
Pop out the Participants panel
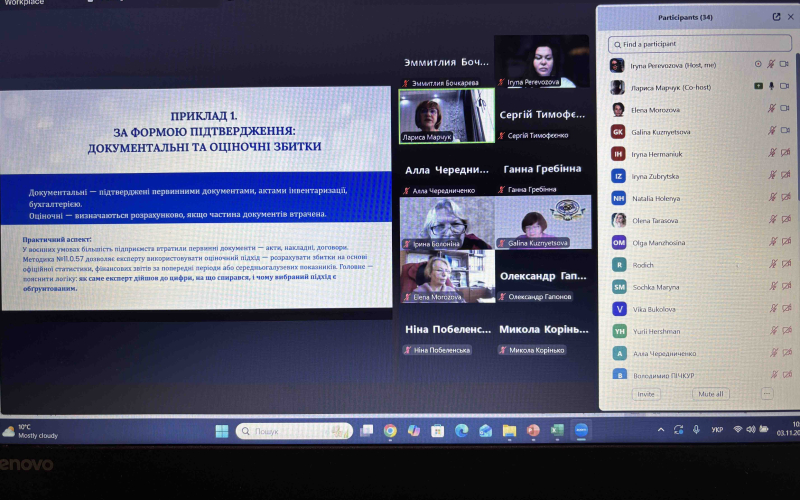[x=776, y=17]
